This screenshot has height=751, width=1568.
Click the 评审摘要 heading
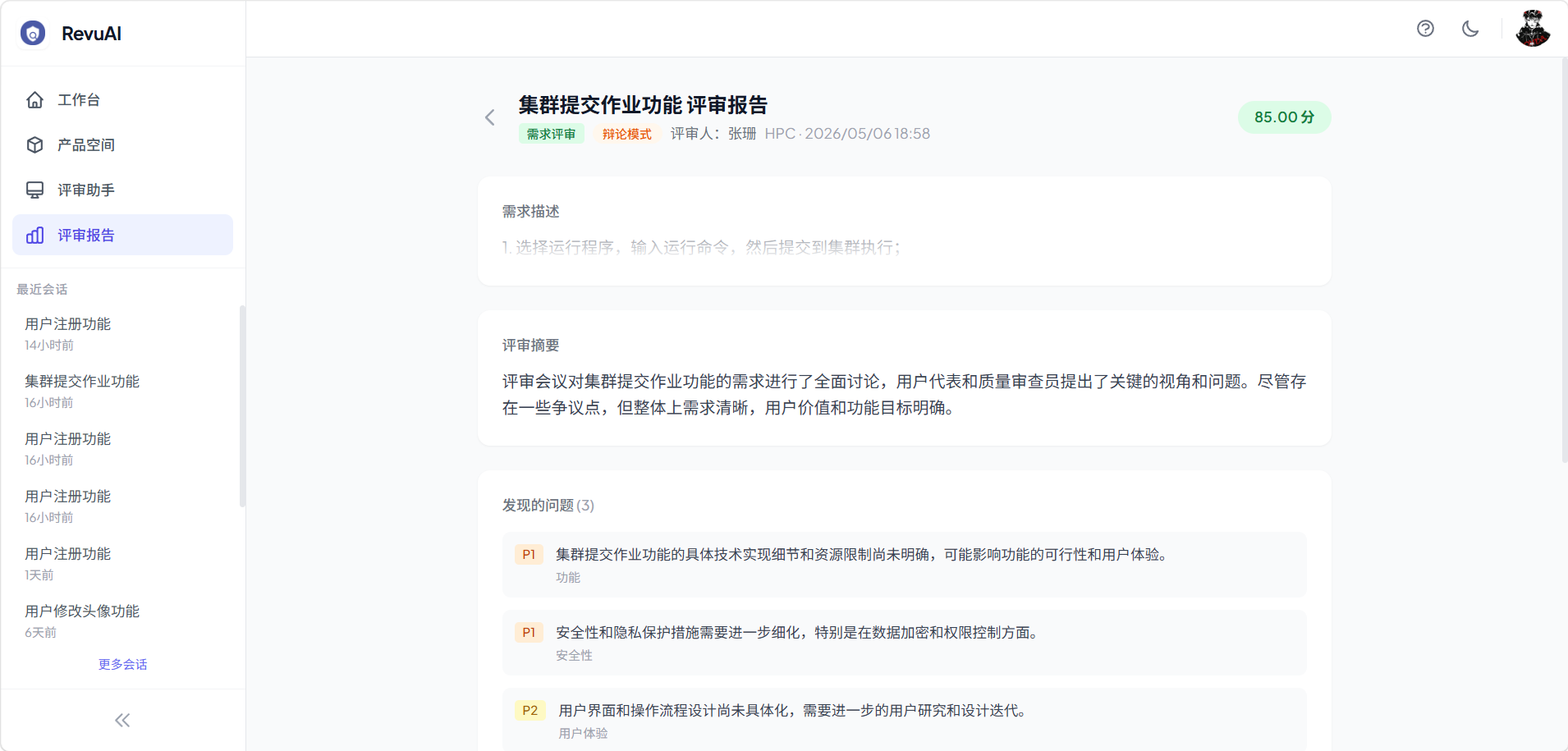[530, 346]
